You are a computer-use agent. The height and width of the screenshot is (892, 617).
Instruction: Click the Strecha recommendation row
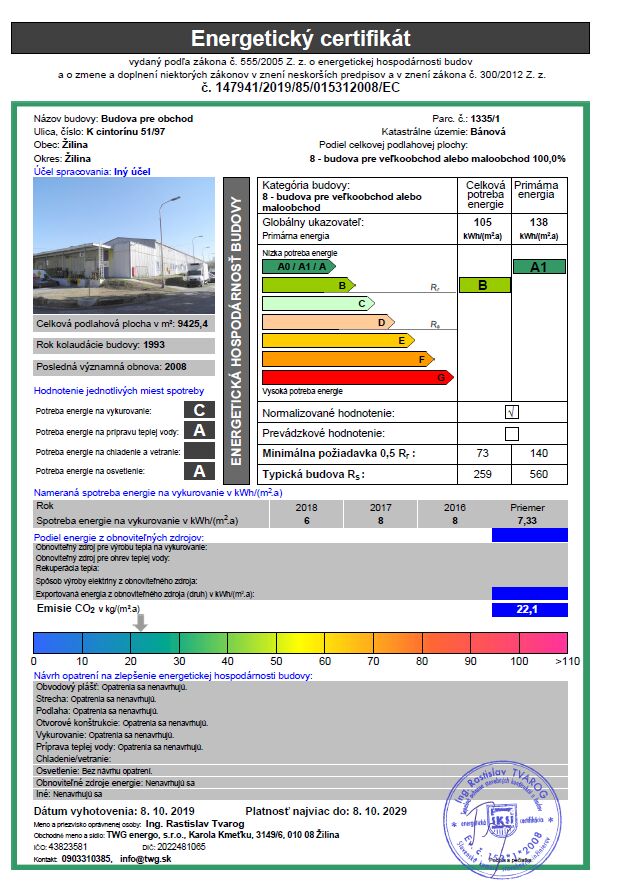[300, 699]
